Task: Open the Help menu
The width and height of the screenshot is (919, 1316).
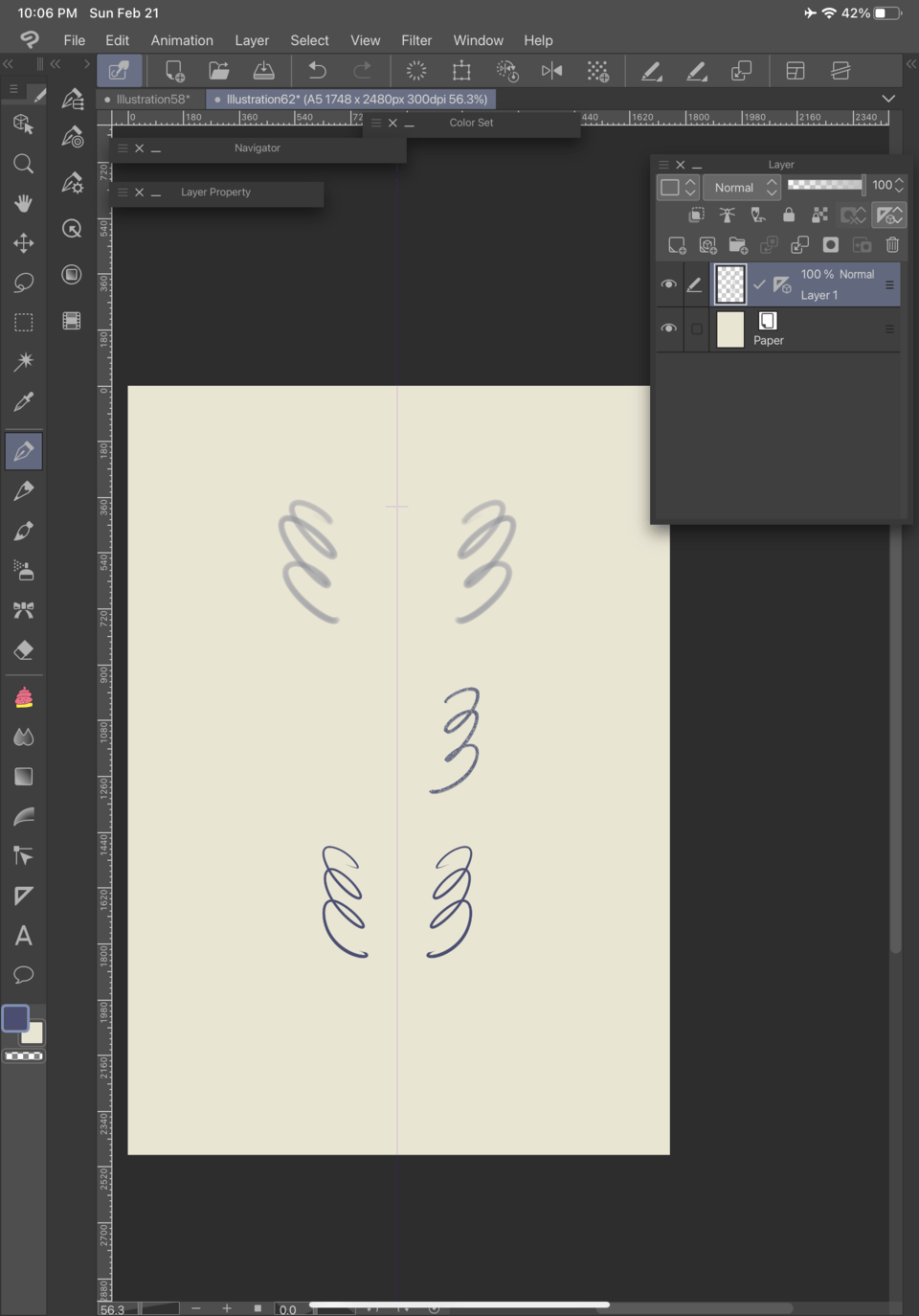Action: coord(538,40)
